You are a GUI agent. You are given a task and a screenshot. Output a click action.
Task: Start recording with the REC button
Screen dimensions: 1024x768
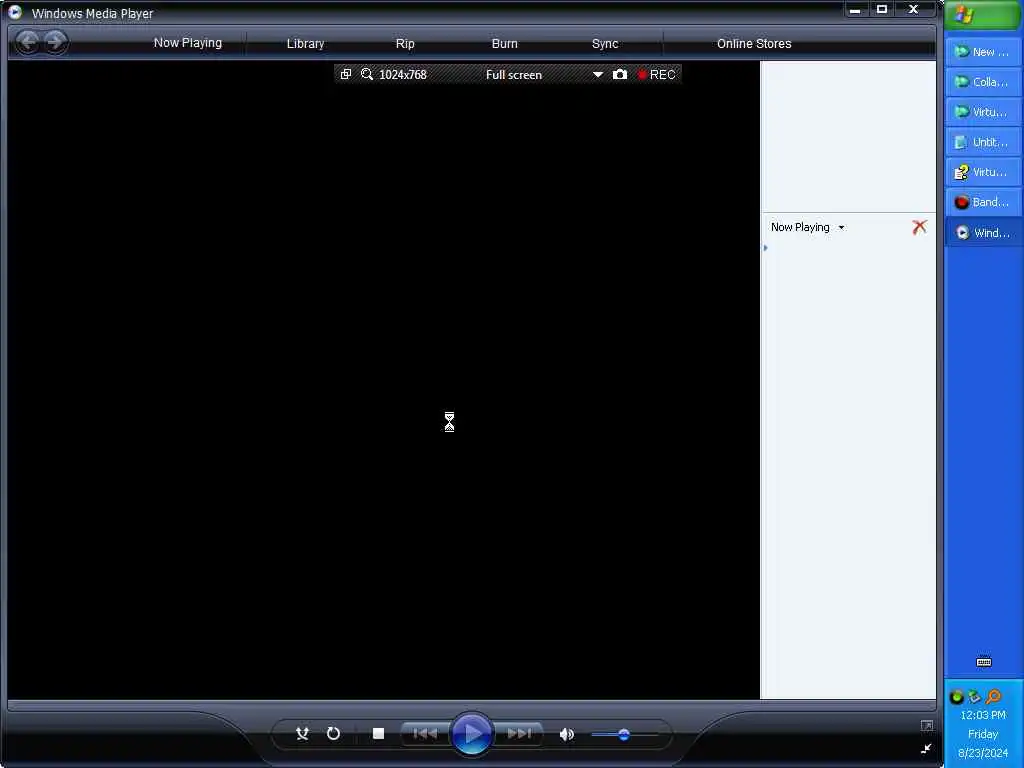click(x=656, y=75)
